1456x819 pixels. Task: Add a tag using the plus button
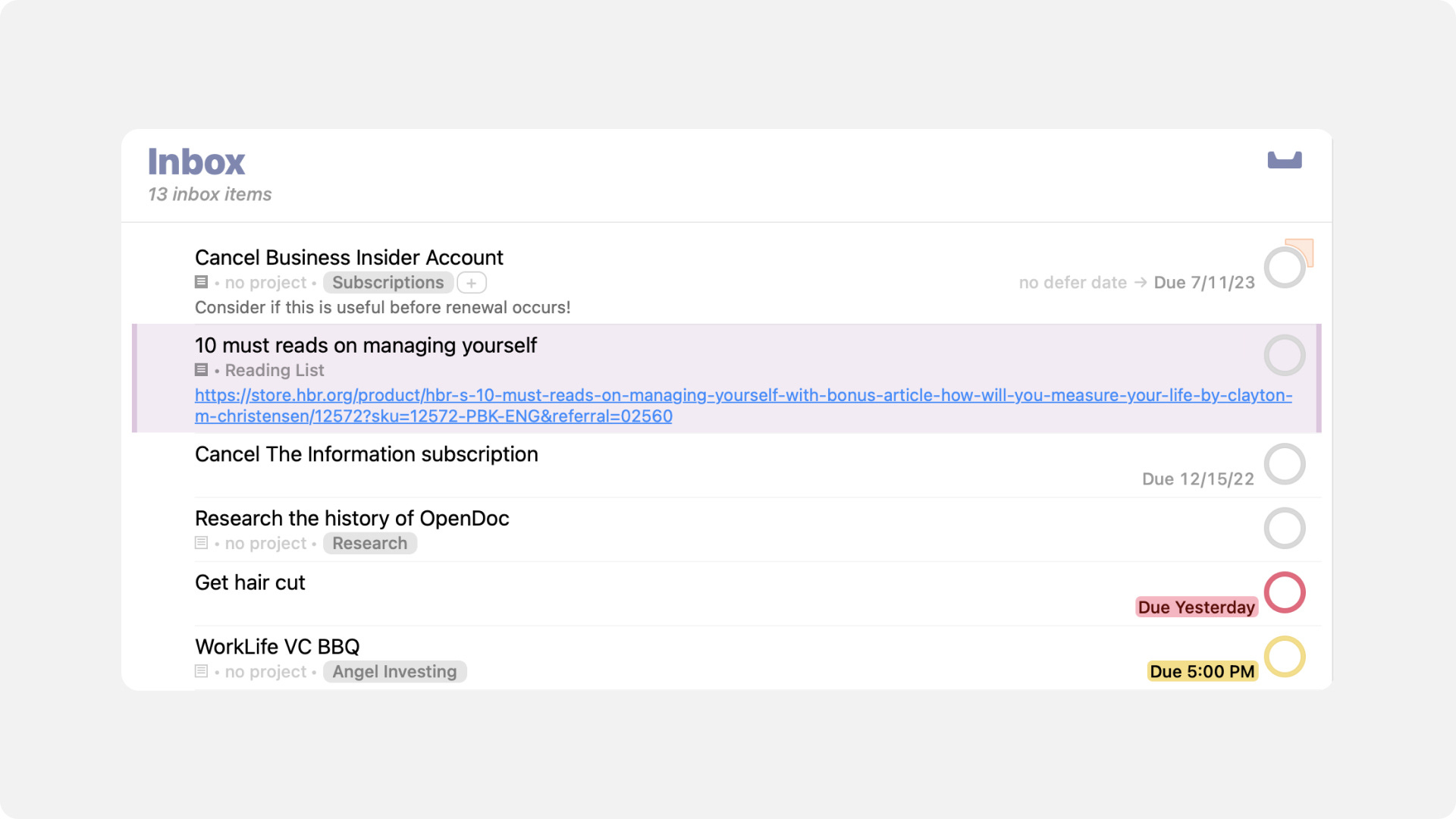[x=471, y=282]
